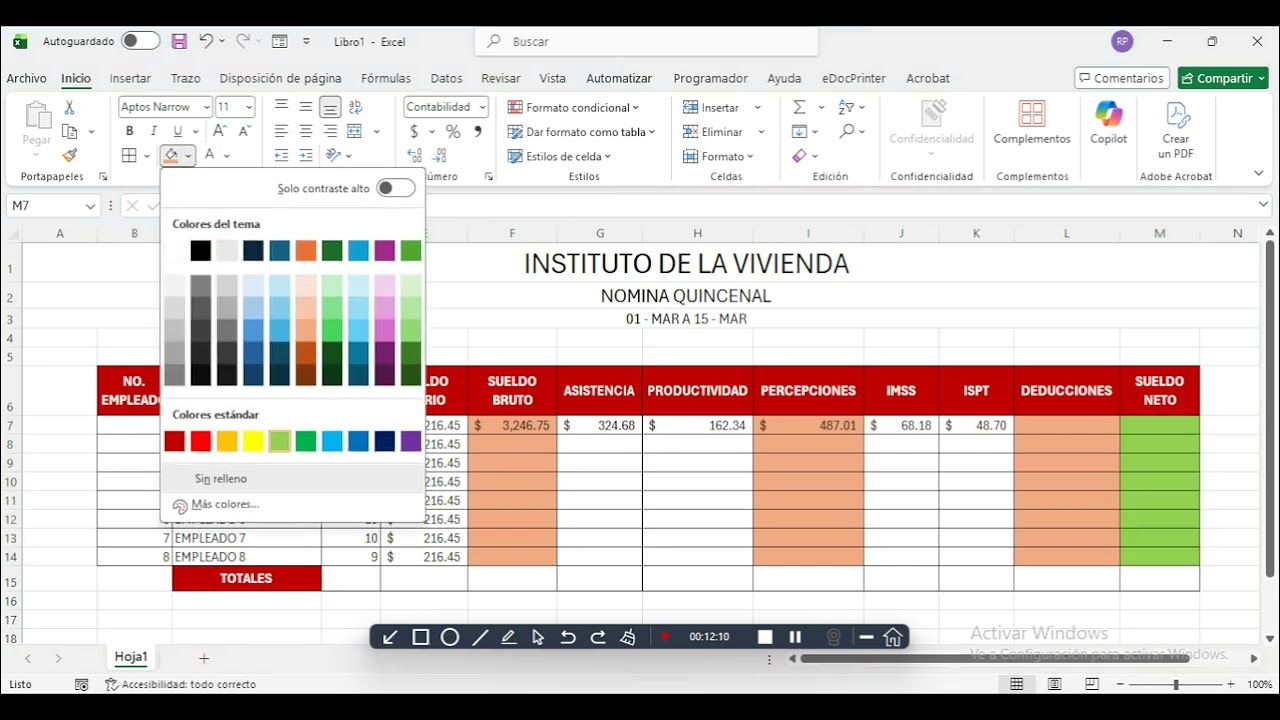Toggle Italic formatting
1280x720 pixels.
click(153, 131)
